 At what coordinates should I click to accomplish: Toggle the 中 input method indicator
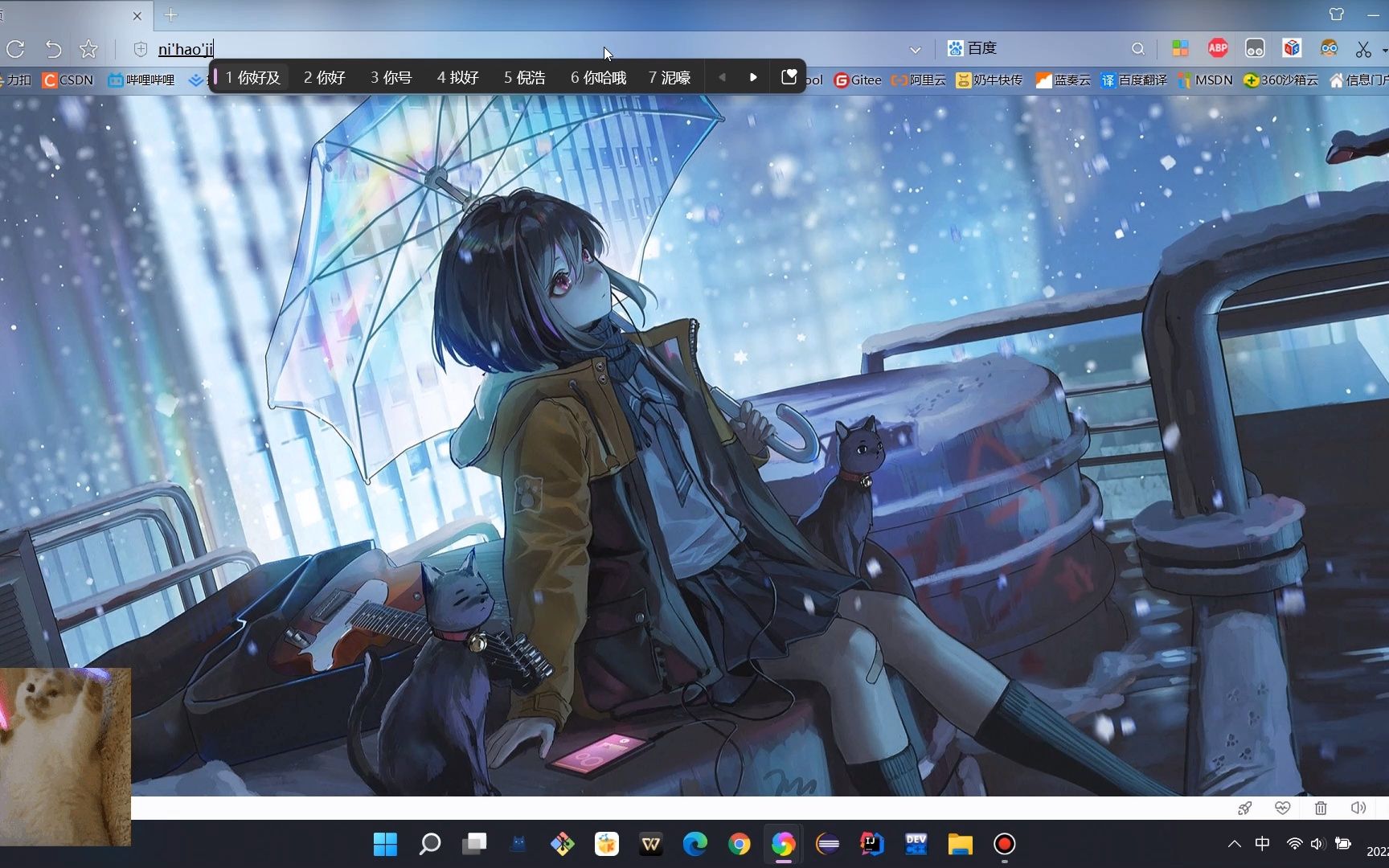click(1263, 843)
